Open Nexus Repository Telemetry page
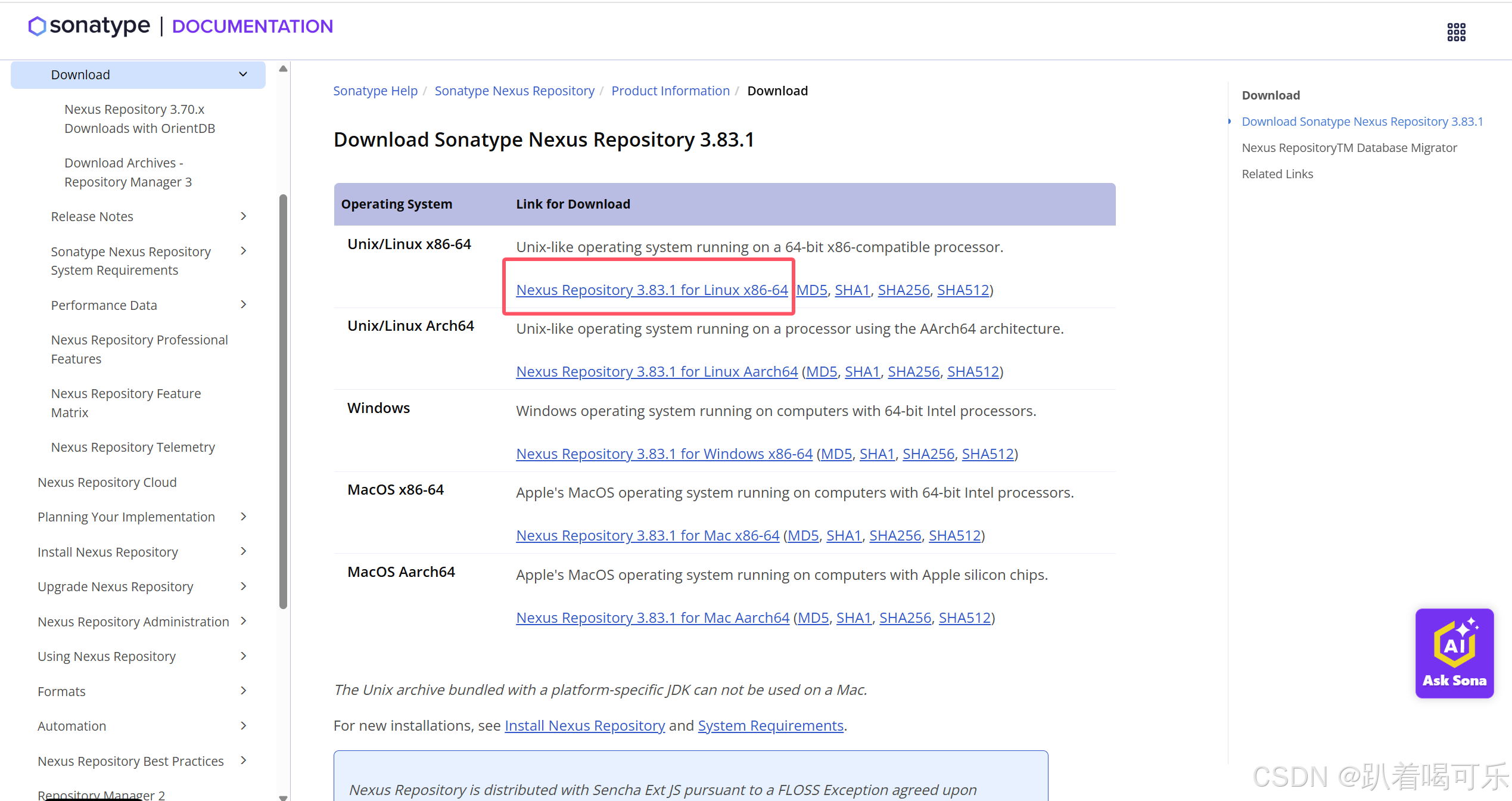This screenshot has width=1512, height=801. click(133, 447)
